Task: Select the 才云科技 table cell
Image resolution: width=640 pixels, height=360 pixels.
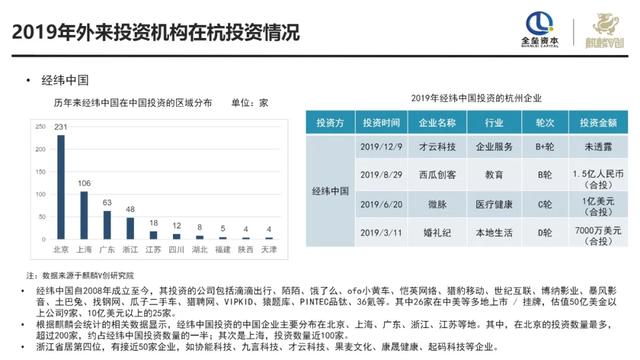Action: tap(437, 147)
